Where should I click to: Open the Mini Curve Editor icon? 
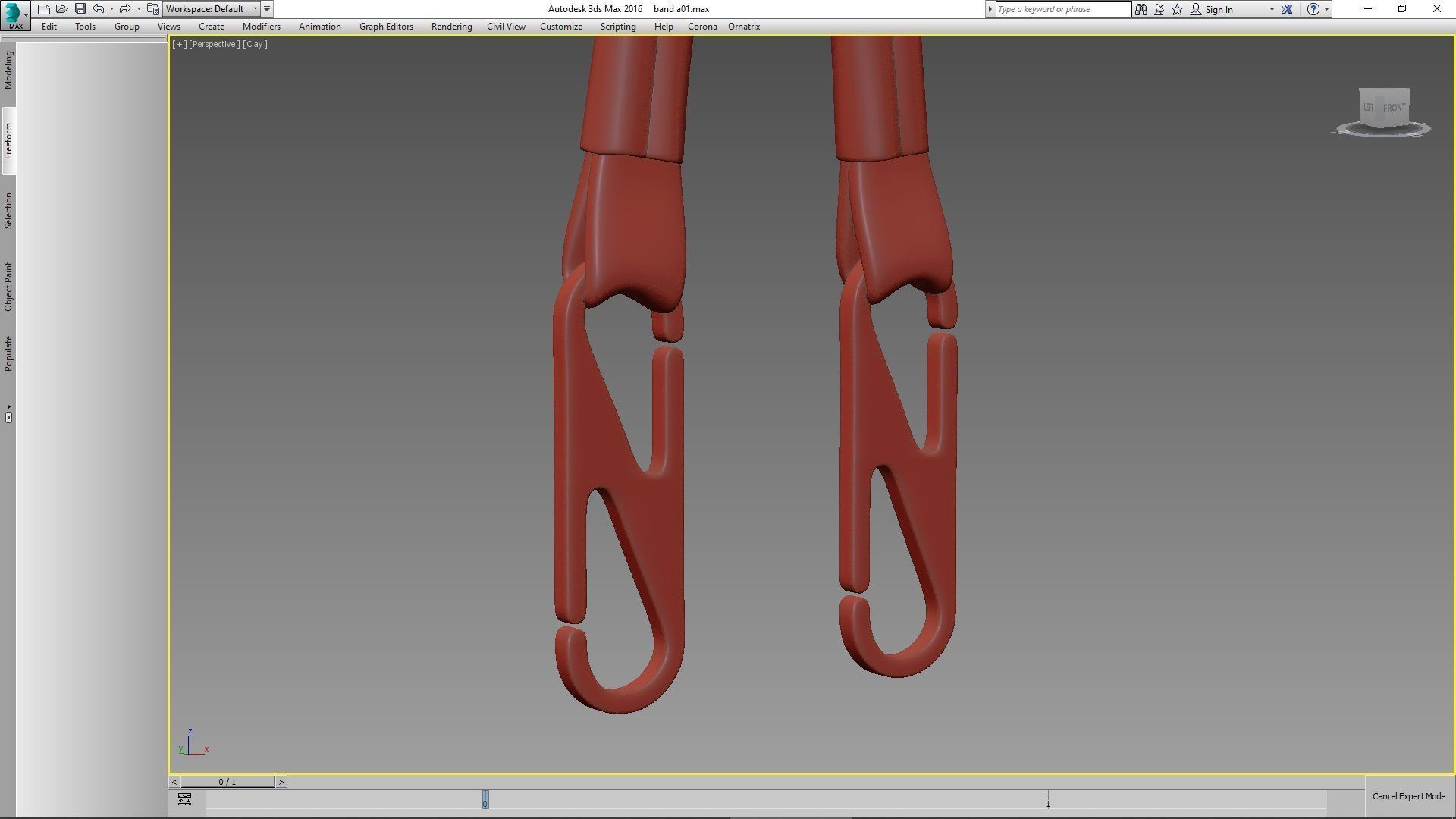point(184,799)
